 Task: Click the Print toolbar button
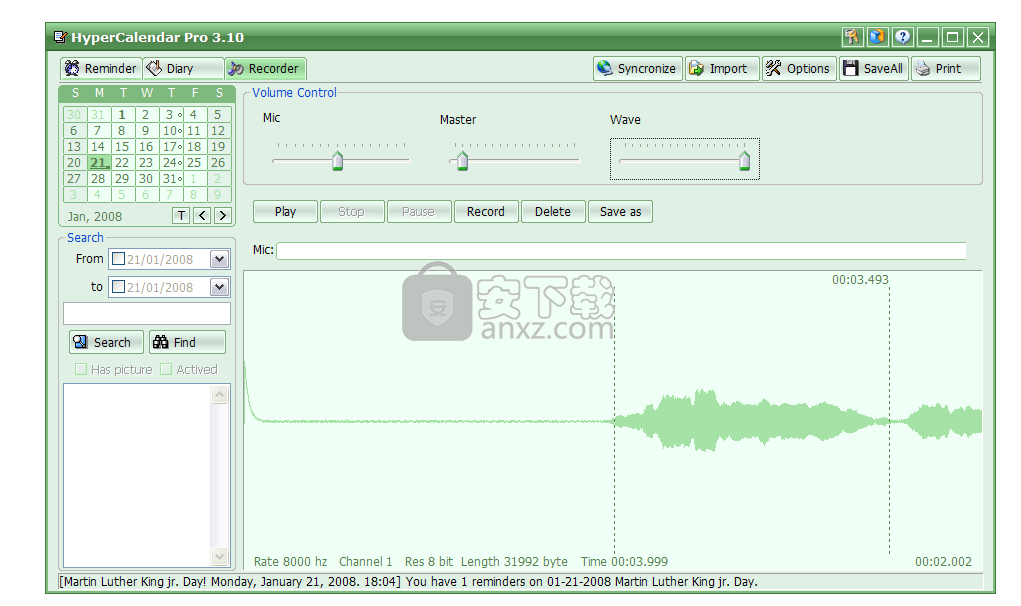pyautogui.click(x=945, y=68)
